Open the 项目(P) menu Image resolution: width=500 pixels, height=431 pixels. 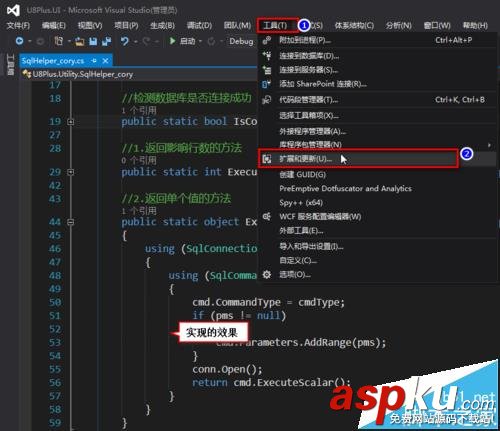(126, 25)
